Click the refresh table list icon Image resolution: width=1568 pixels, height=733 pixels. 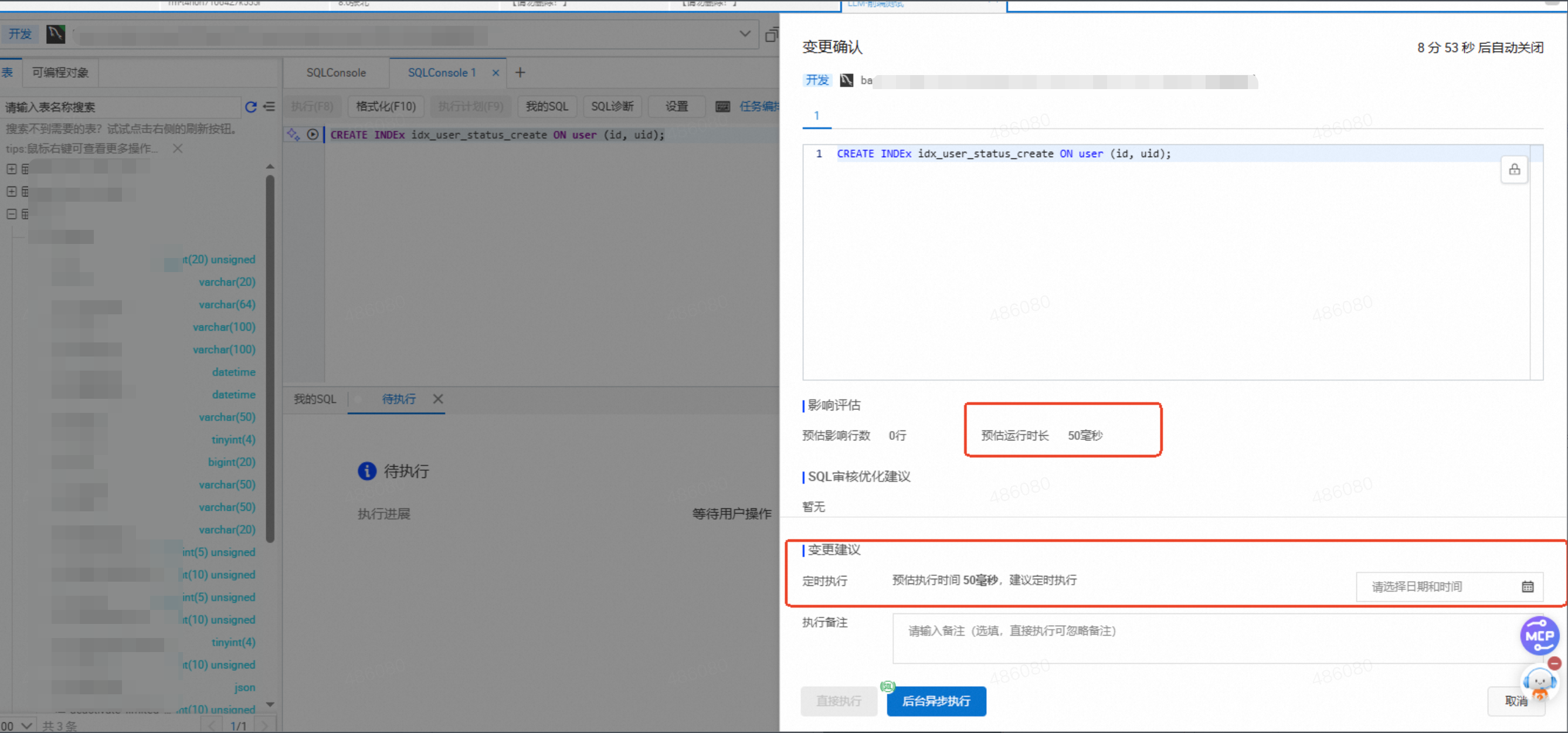tap(250, 107)
